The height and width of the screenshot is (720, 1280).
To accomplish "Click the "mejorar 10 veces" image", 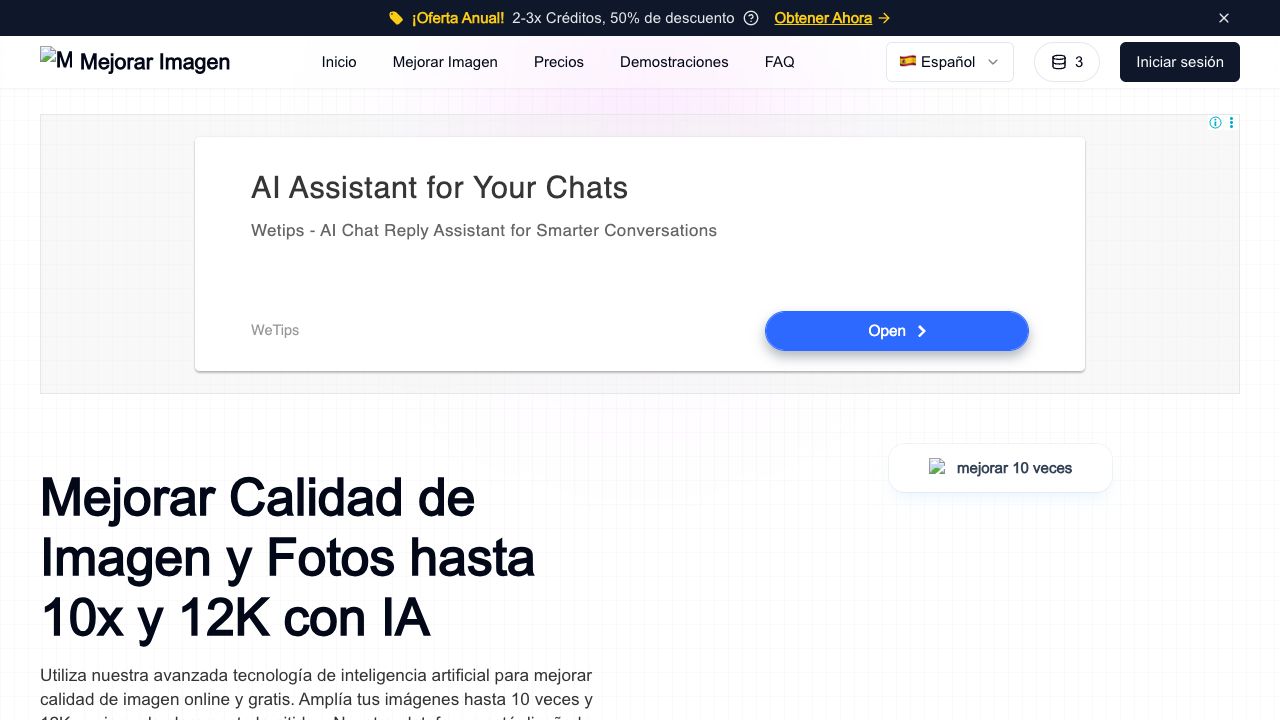I will click(x=1000, y=468).
